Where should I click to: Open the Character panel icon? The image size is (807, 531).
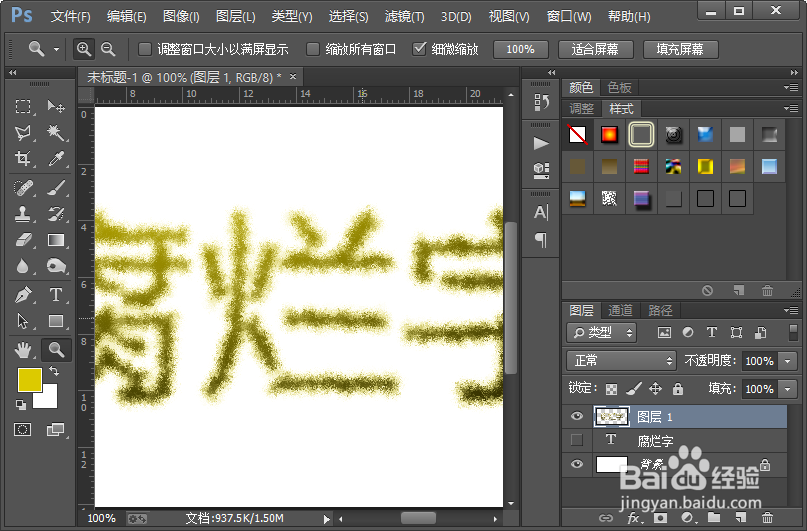[x=540, y=212]
